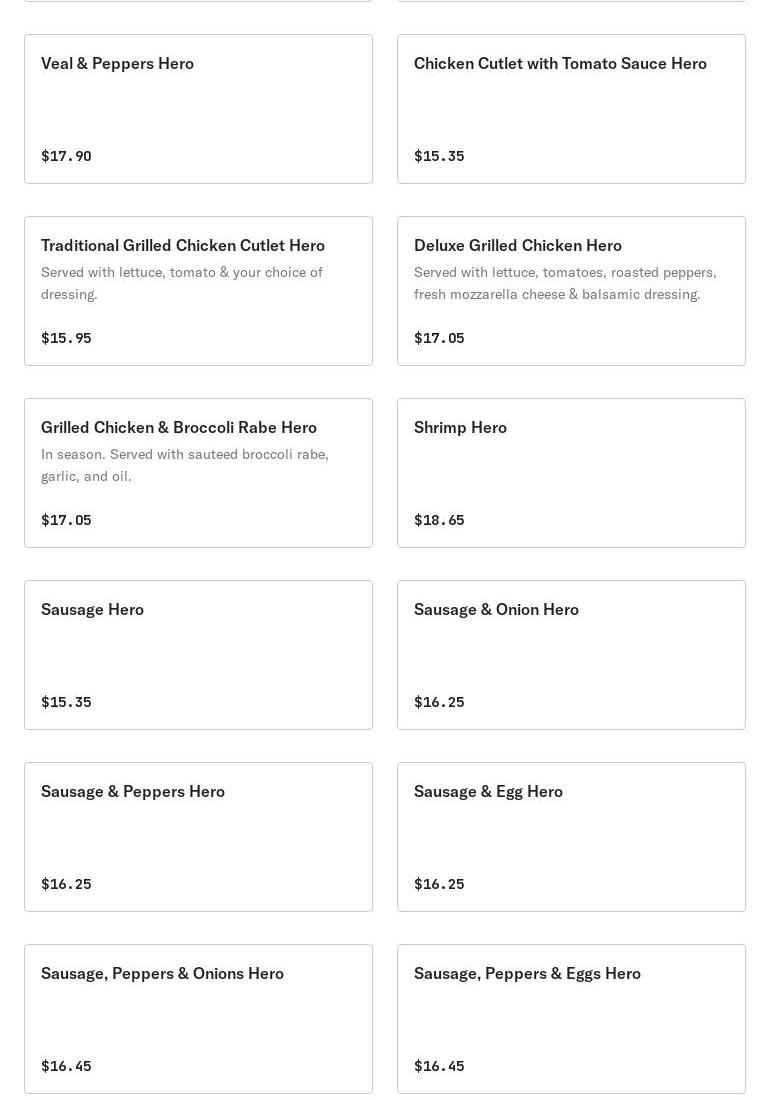The width and height of the screenshot is (770, 1100).
Task: Click the 'In season' broccoli rabe description
Action: 185,465
